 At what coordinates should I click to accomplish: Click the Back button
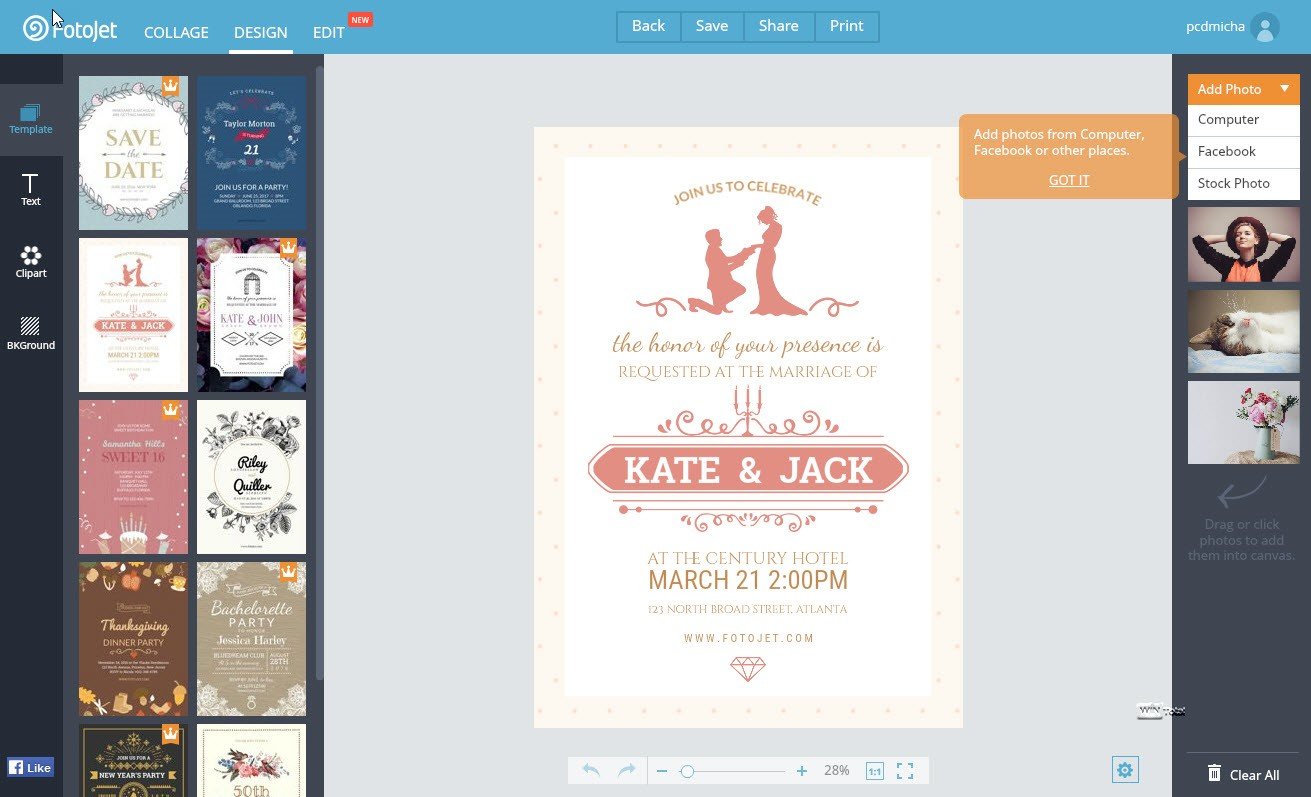(x=648, y=26)
